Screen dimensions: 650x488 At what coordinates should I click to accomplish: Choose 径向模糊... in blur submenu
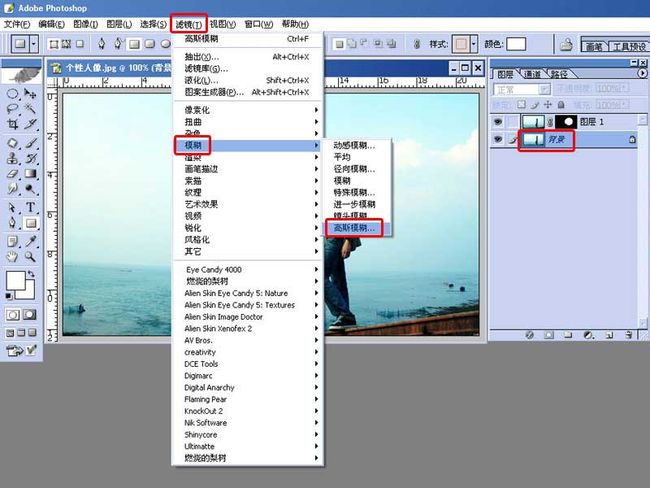tap(357, 169)
